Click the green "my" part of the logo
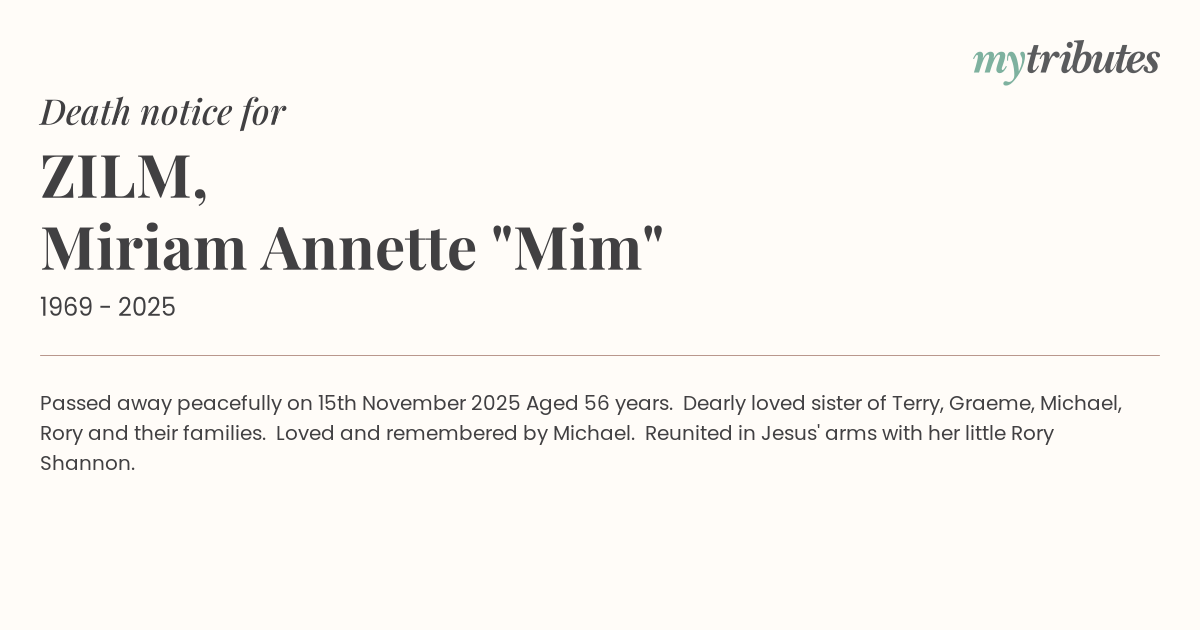This screenshot has height=630, width=1200. [998, 62]
